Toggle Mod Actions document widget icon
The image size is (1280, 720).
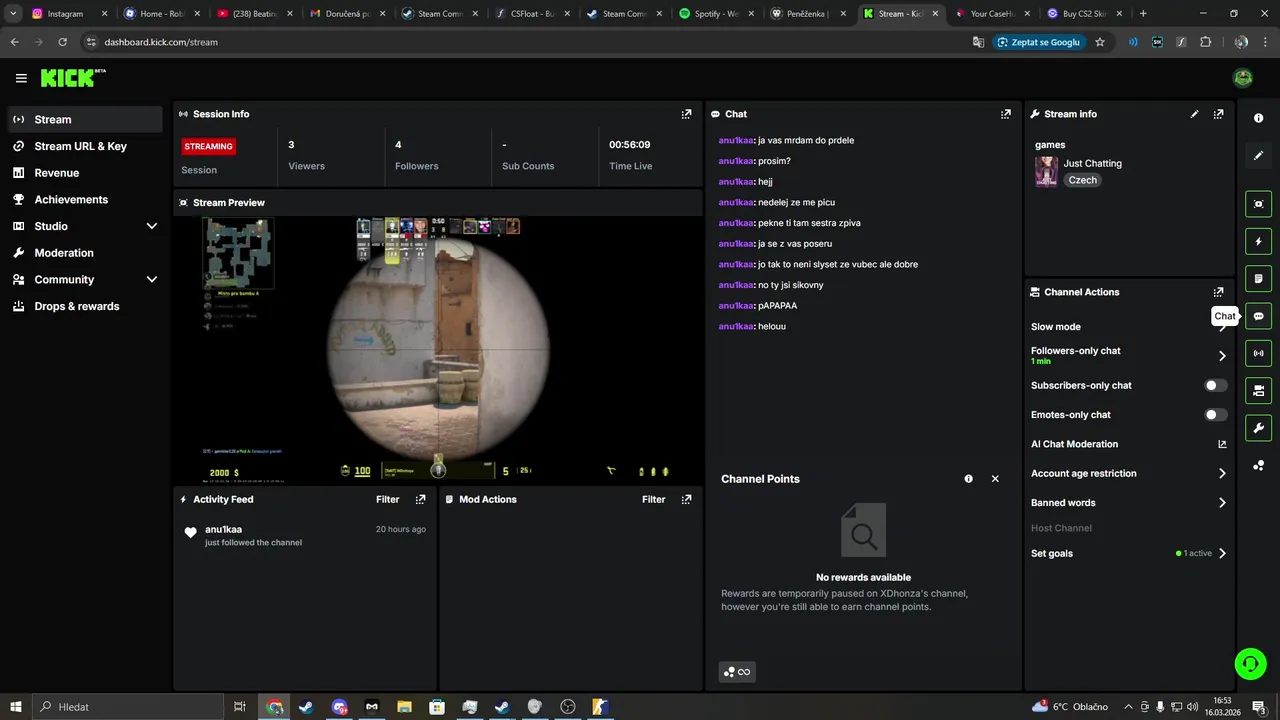click(1258, 278)
